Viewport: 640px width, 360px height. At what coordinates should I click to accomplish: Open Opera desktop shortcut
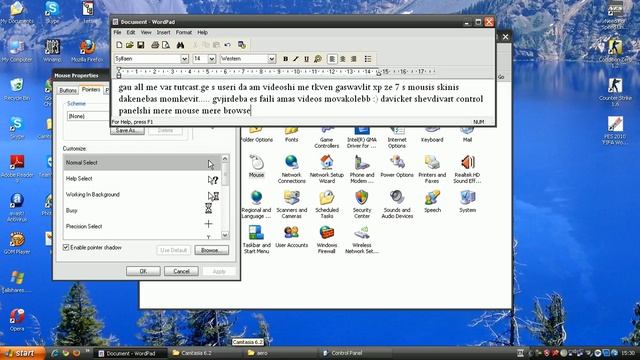coord(17,320)
